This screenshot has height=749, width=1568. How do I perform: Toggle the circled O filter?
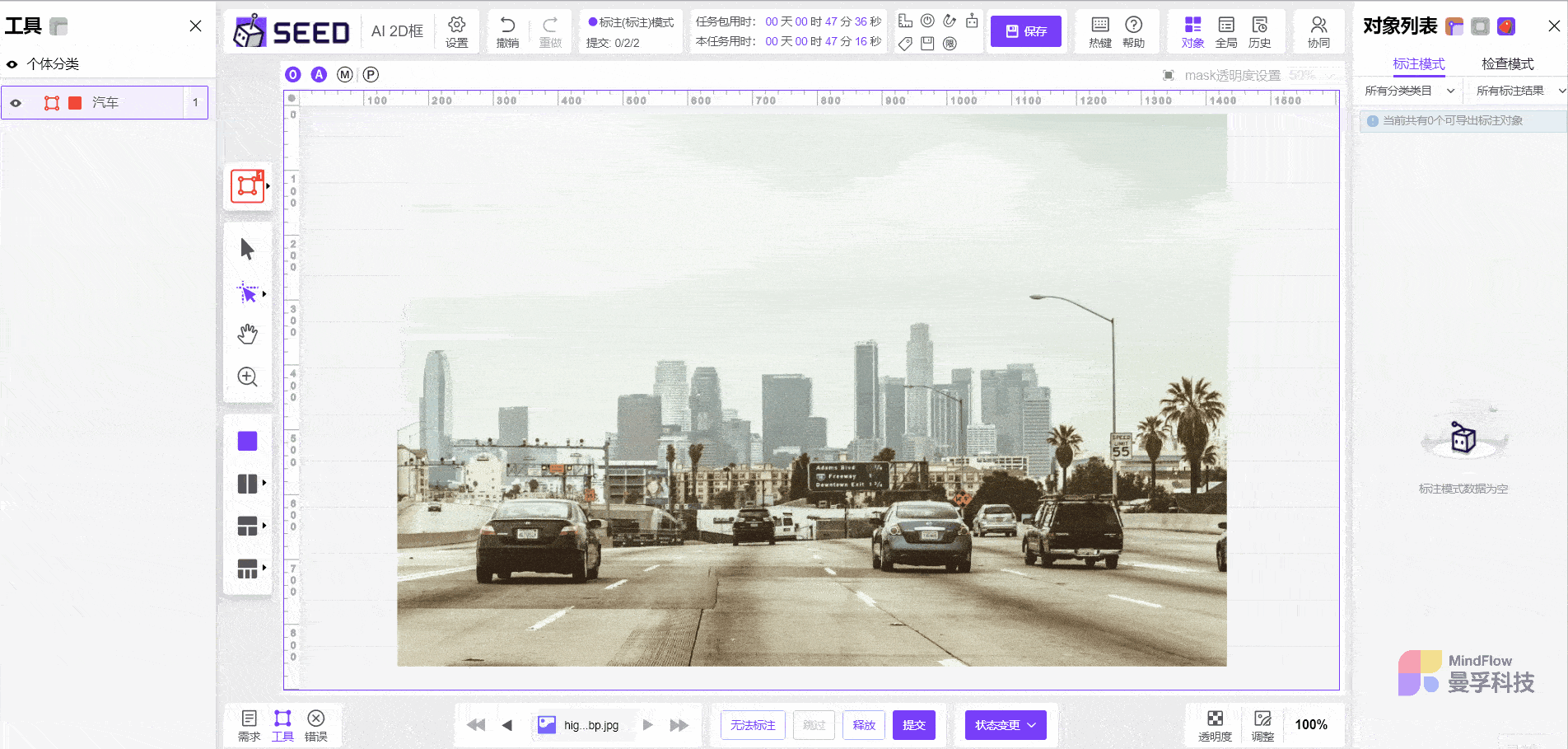(x=292, y=75)
